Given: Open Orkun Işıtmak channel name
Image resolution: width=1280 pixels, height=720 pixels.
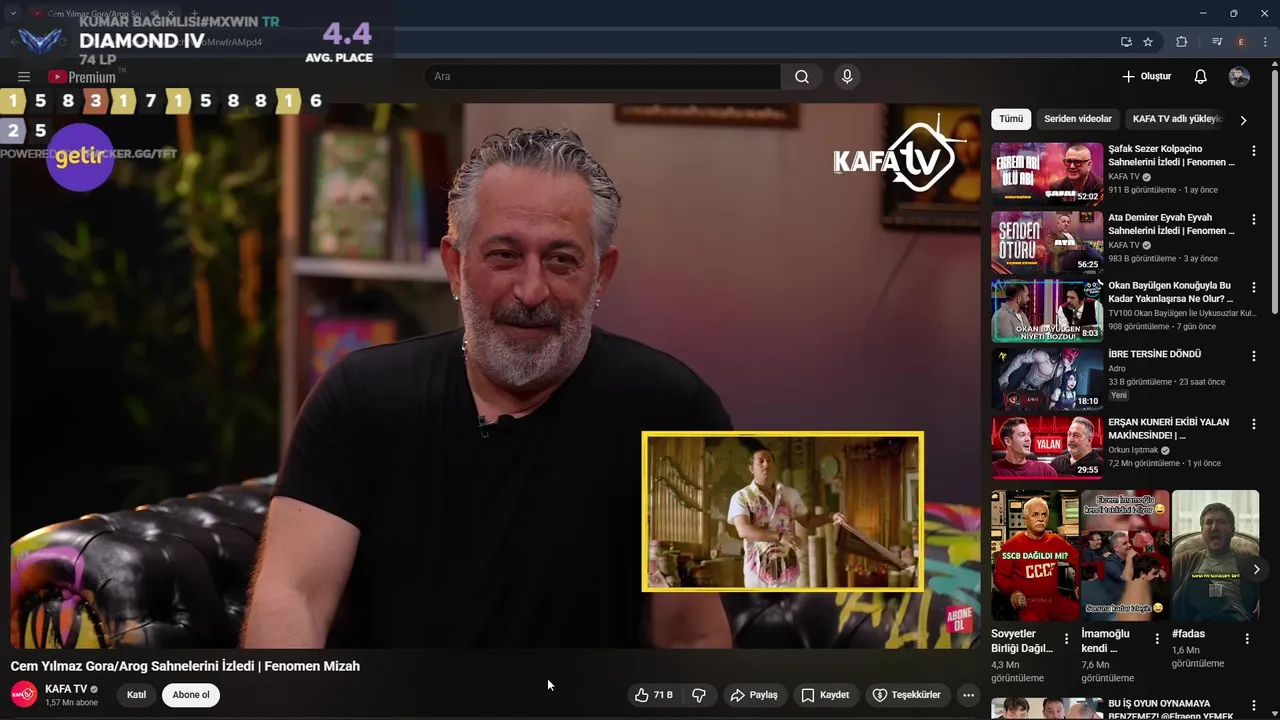Looking at the screenshot, I should click(1133, 450).
